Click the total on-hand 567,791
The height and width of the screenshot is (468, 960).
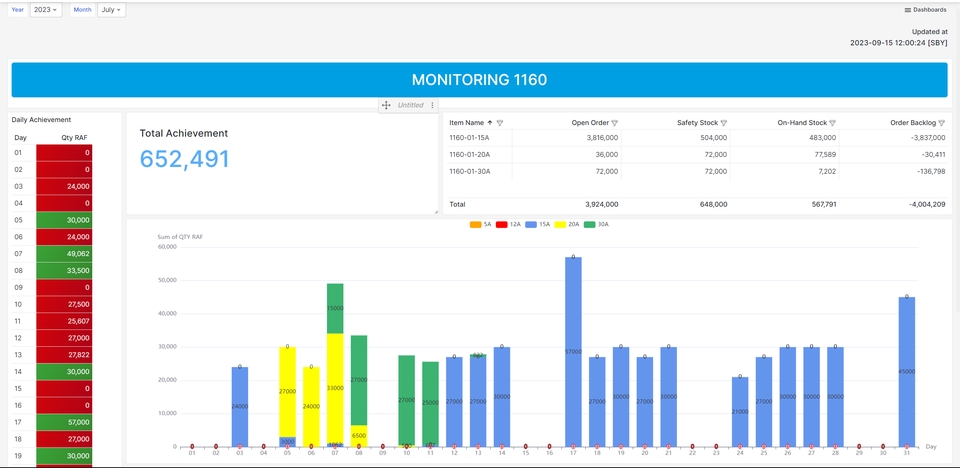[x=822, y=204]
